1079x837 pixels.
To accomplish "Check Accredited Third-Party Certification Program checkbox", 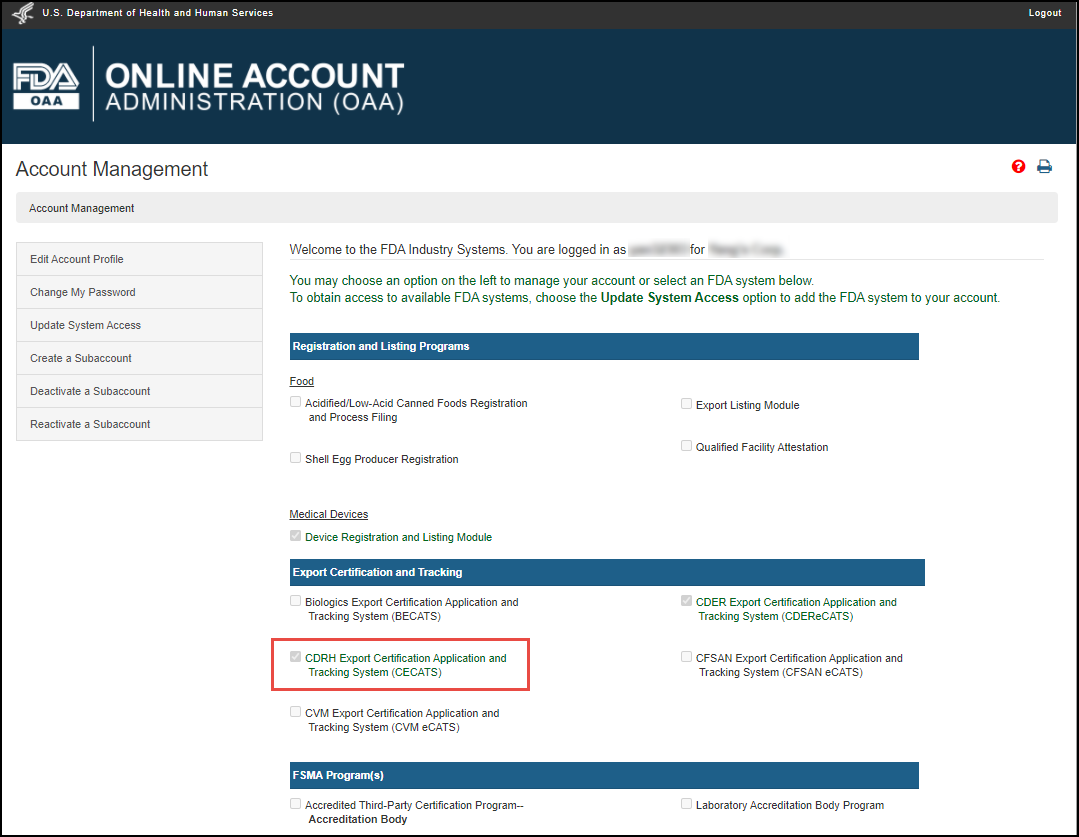I will [x=295, y=803].
